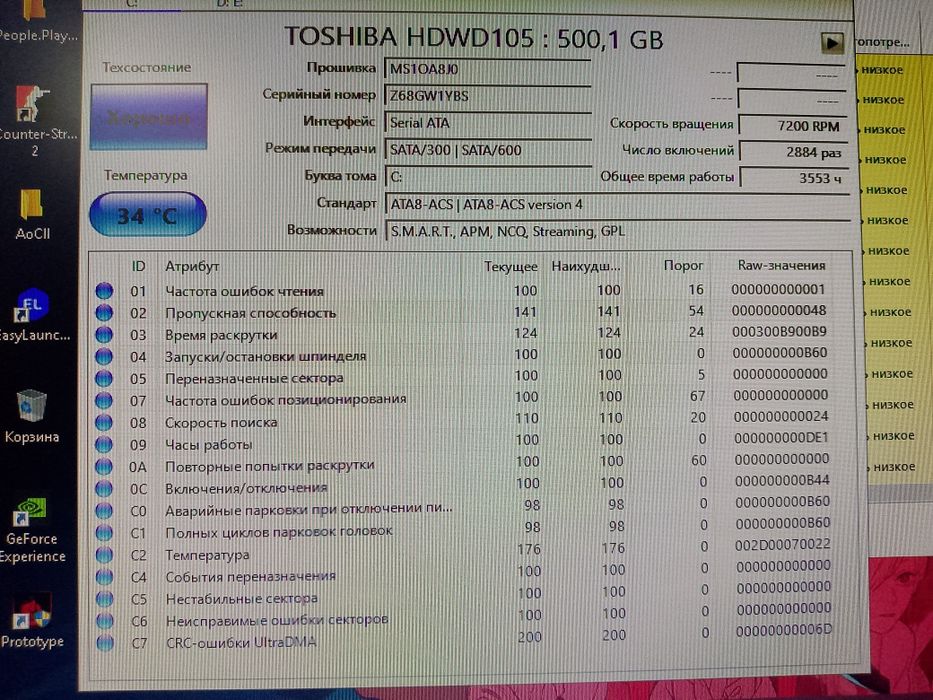Select raw value 002D00070022
The width and height of the screenshot is (933, 700).
click(783, 544)
